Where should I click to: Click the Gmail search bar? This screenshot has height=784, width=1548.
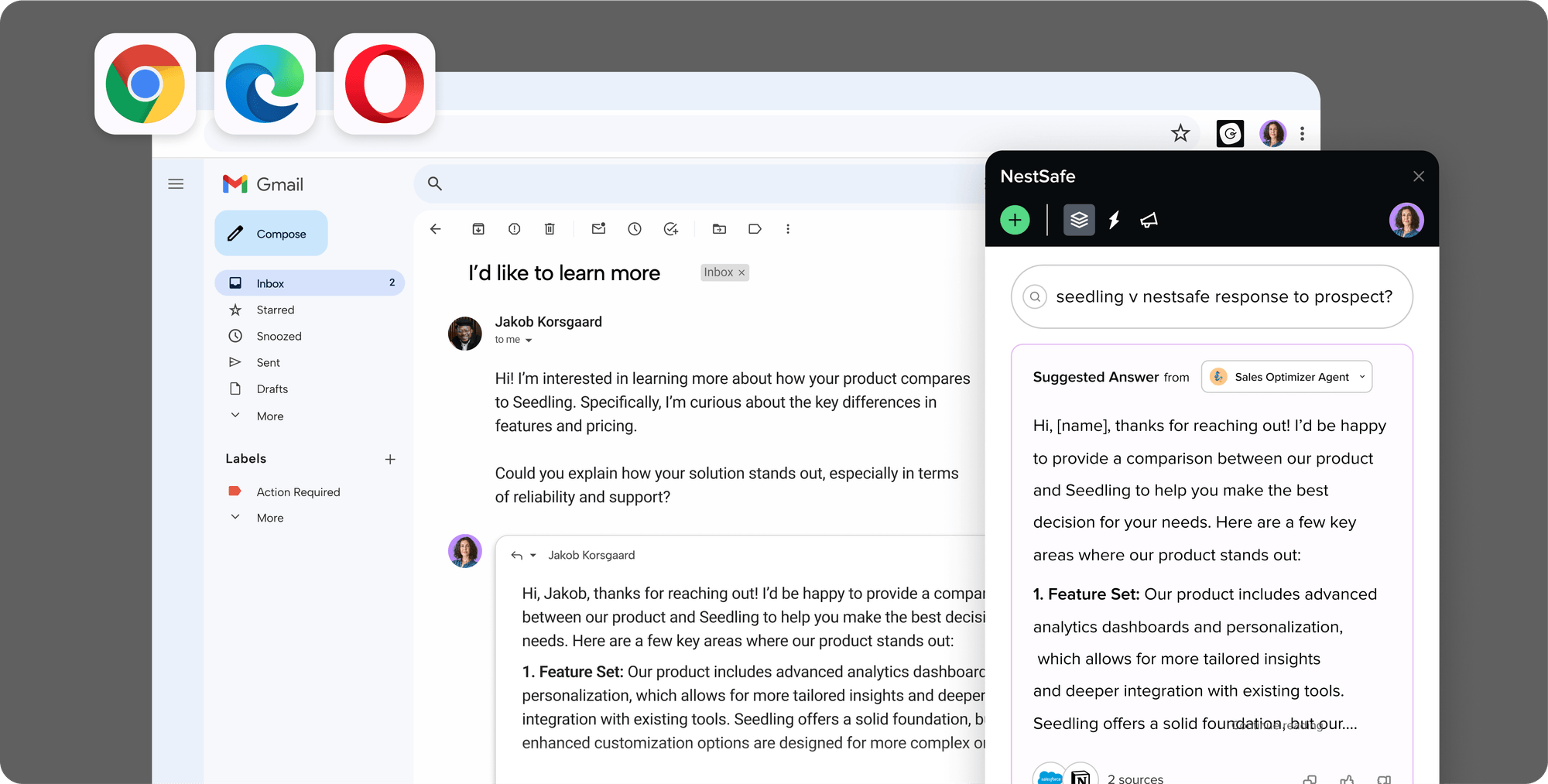[700, 183]
